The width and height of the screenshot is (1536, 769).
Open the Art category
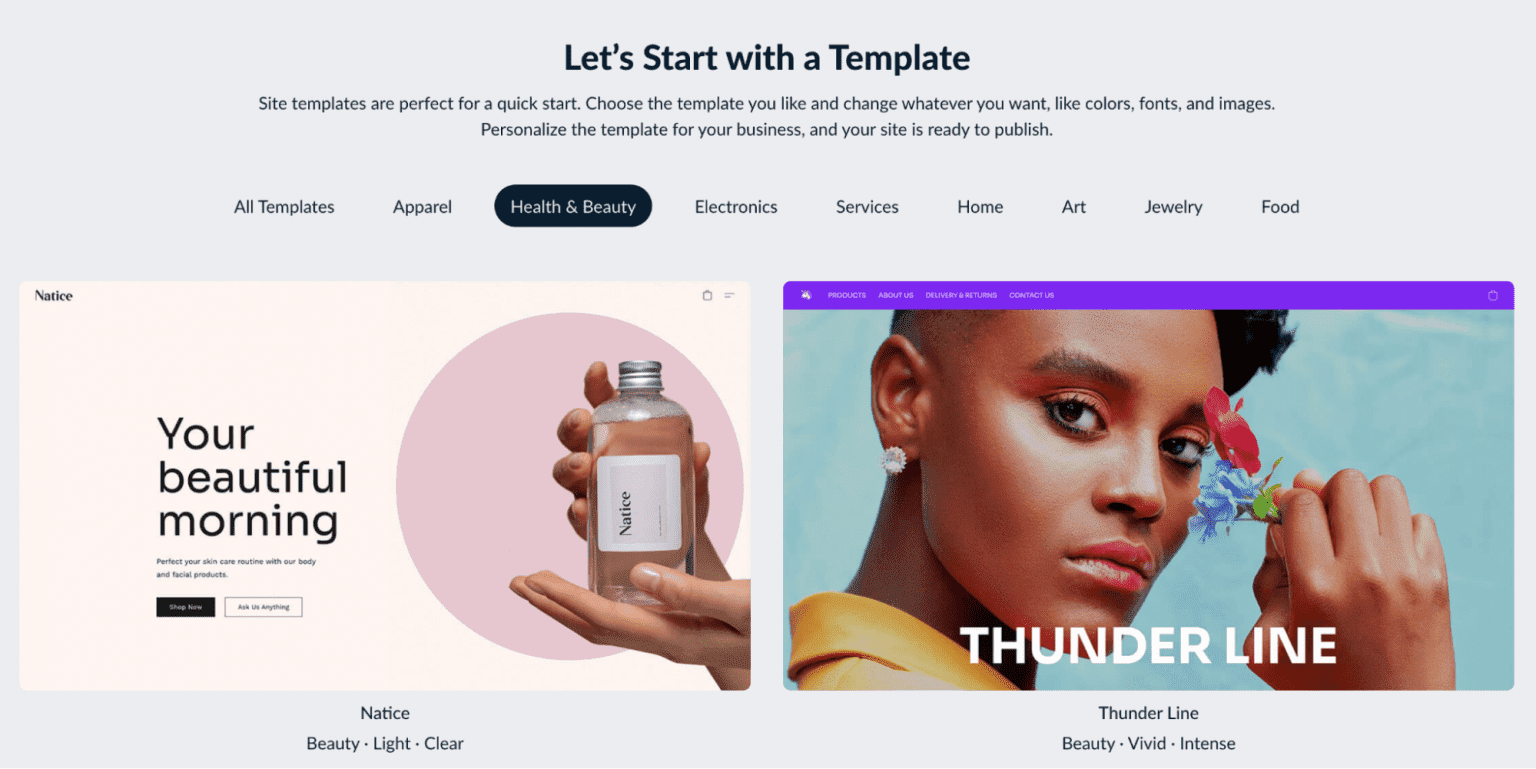[x=1074, y=207]
